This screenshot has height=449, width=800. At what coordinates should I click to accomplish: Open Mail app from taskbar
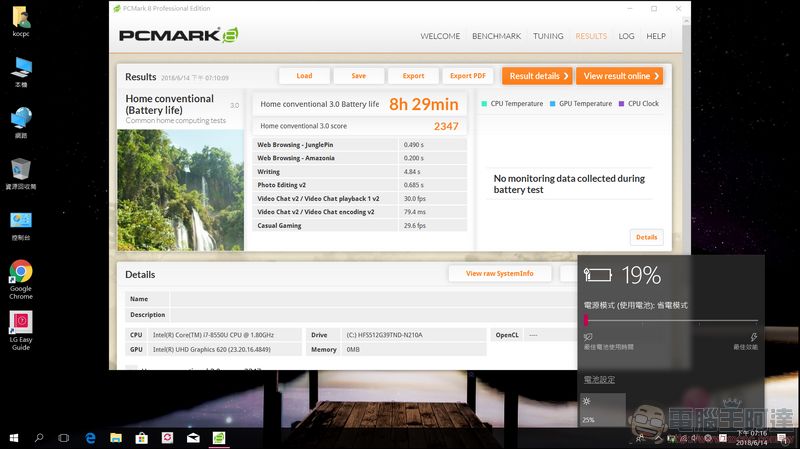(193, 438)
